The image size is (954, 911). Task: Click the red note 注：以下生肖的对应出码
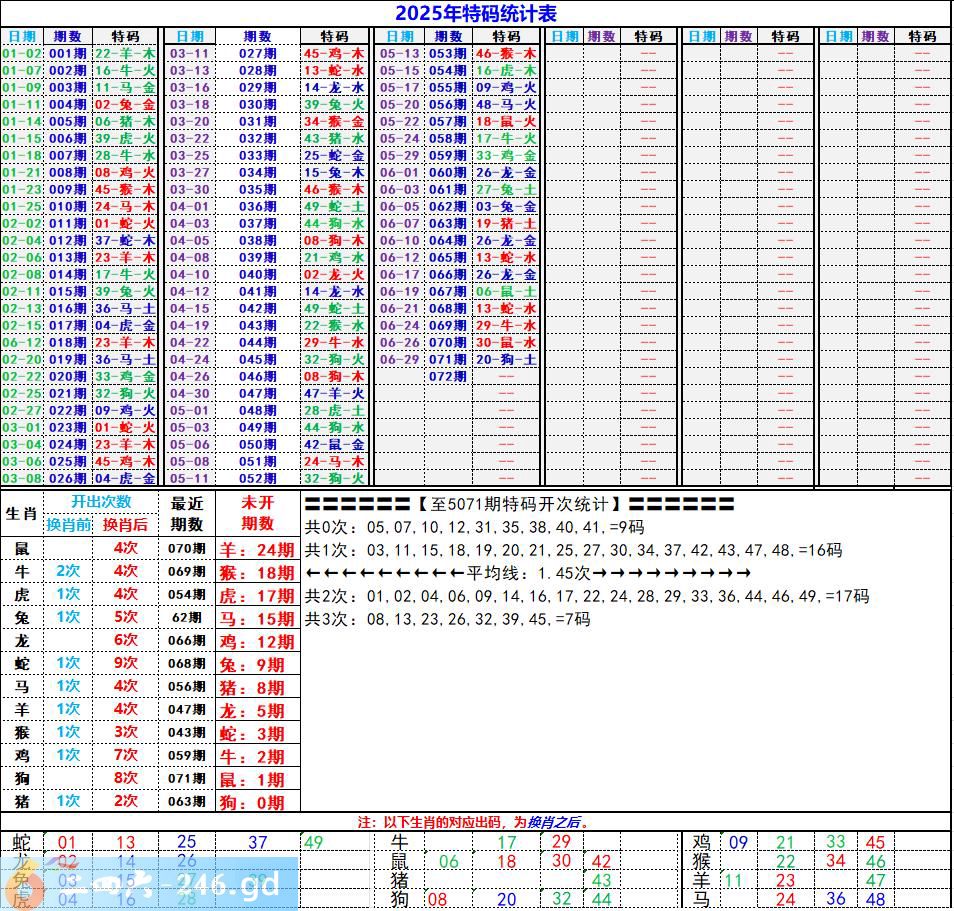click(x=473, y=822)
